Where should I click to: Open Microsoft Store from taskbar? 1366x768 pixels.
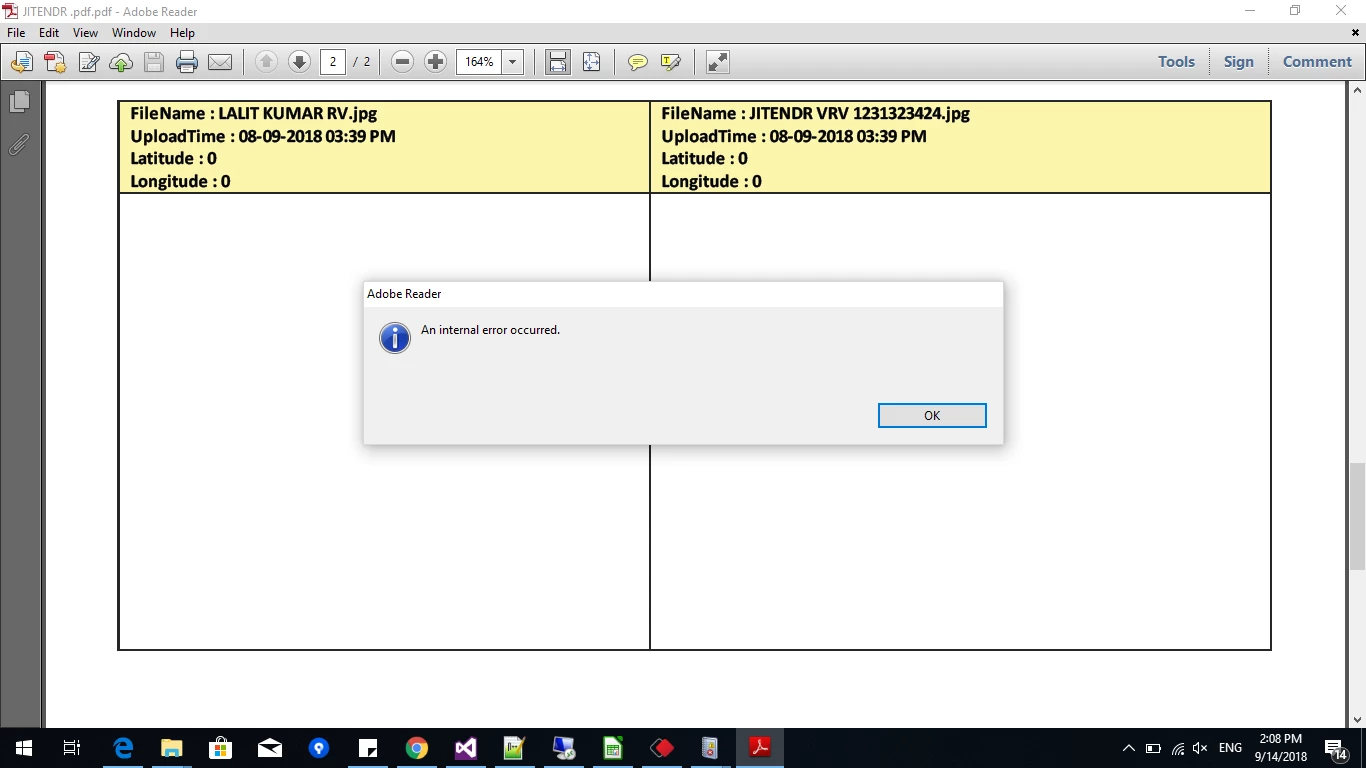point(221,748)
